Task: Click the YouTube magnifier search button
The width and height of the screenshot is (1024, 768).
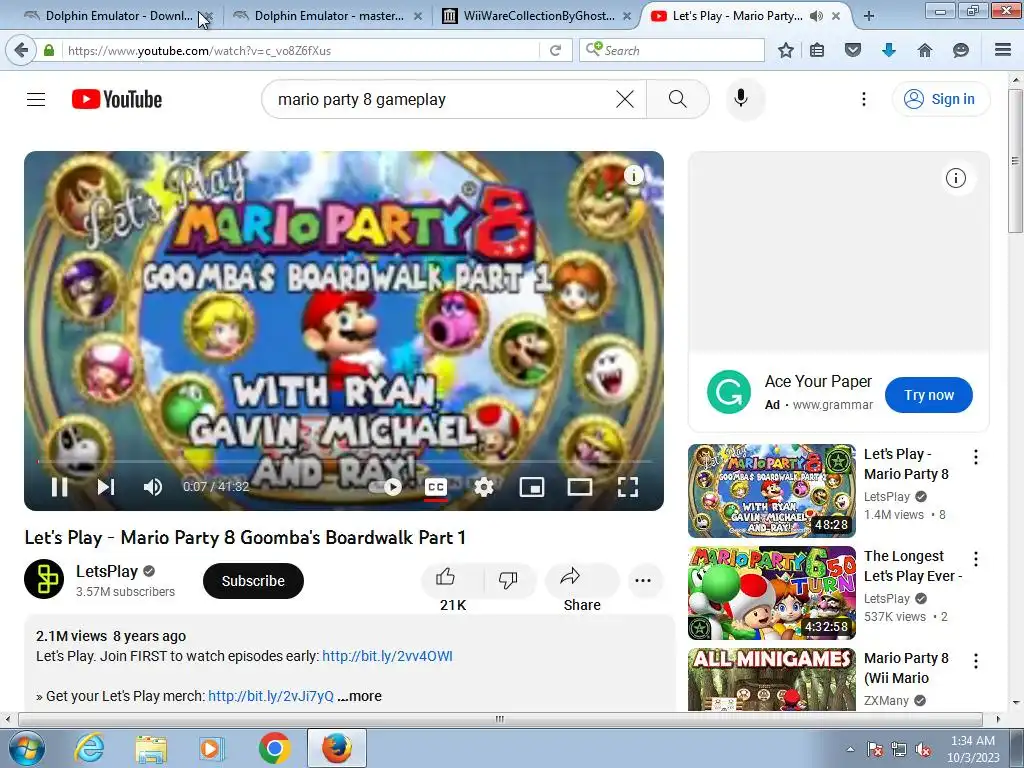Action: click(678, 99)
